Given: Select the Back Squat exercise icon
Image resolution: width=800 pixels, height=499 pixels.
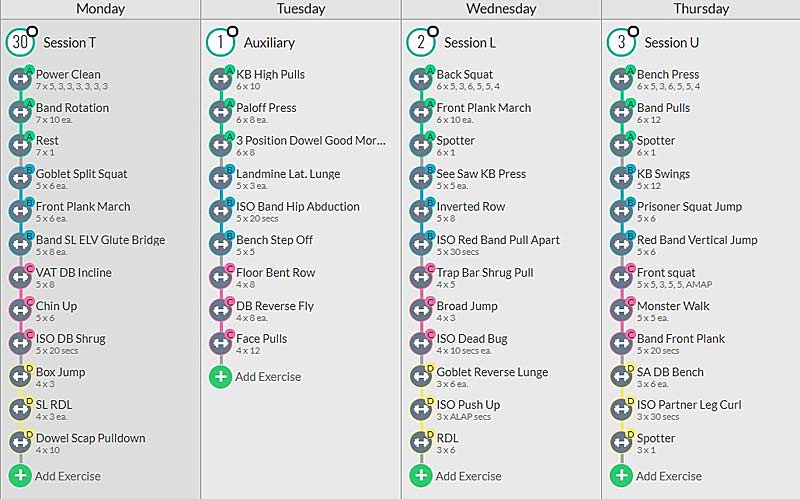Looking at the screenshot, I should pyautogui.click(x=421, y=79).
